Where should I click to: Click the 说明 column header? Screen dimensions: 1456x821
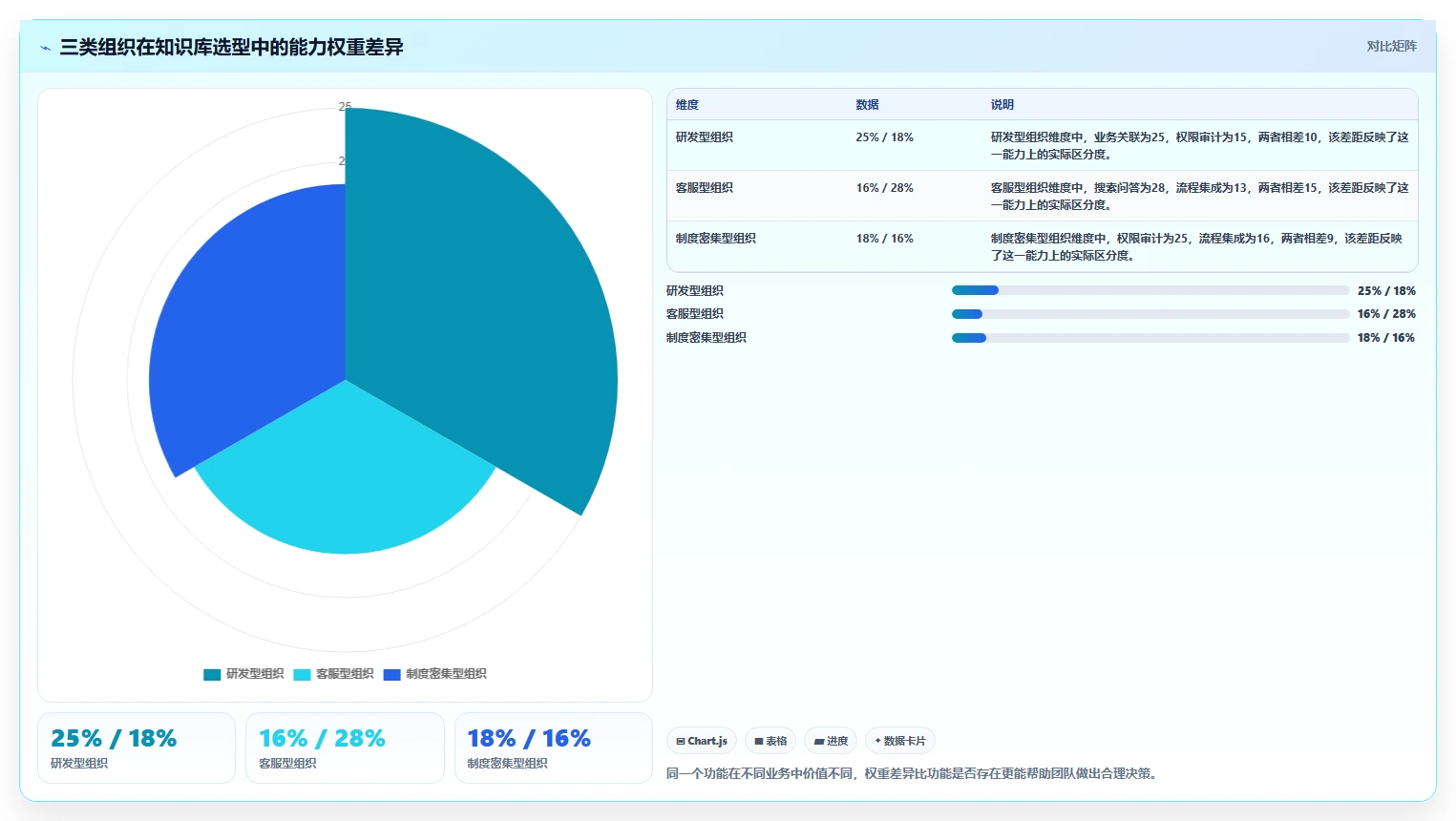coord(1002,105)
